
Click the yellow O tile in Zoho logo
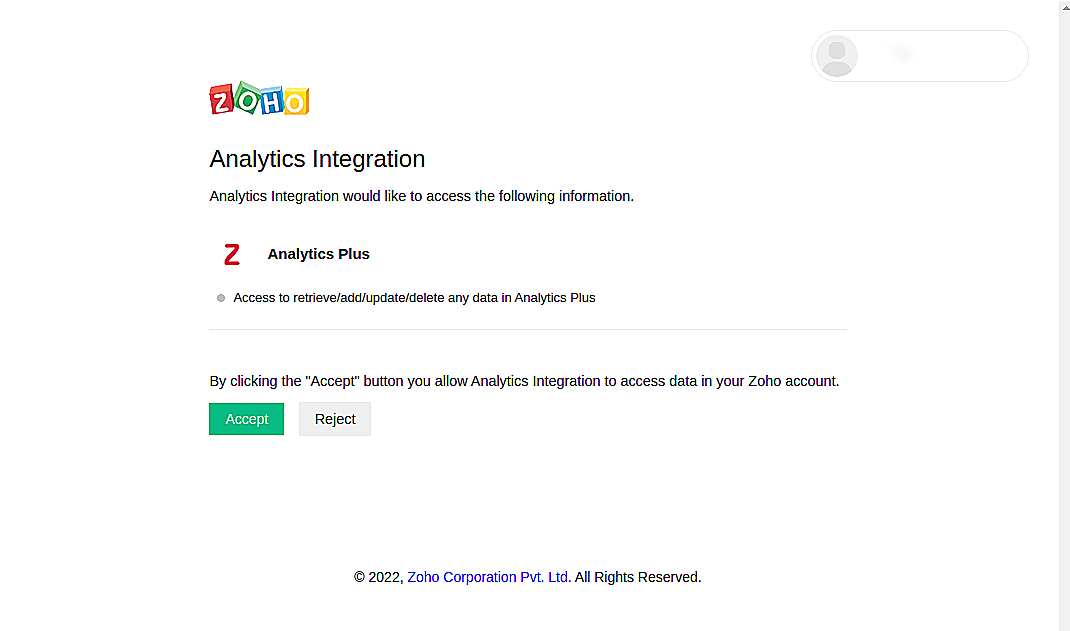coord(296,102)
